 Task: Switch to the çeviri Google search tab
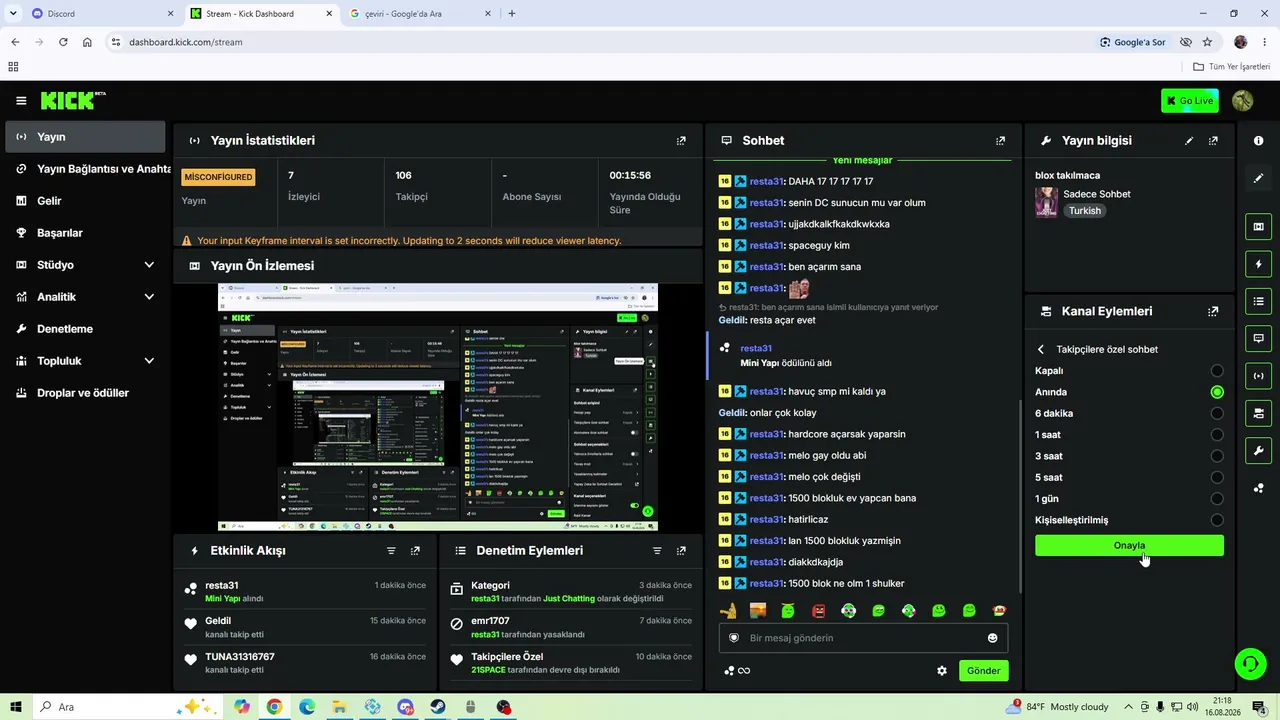pos(420,14)
